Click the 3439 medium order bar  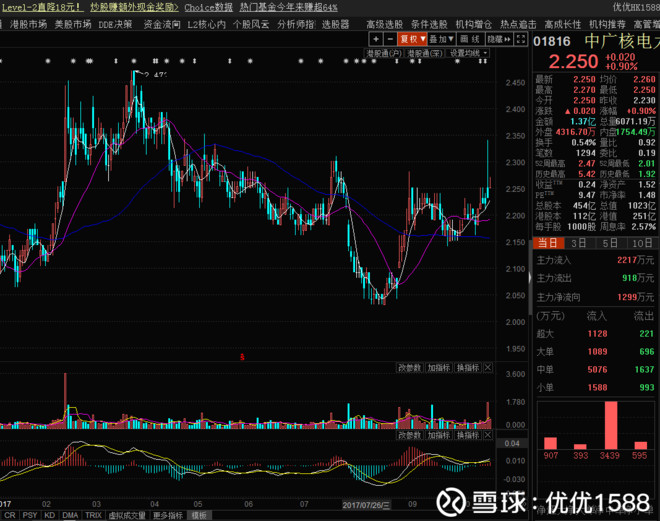point(610,425)
